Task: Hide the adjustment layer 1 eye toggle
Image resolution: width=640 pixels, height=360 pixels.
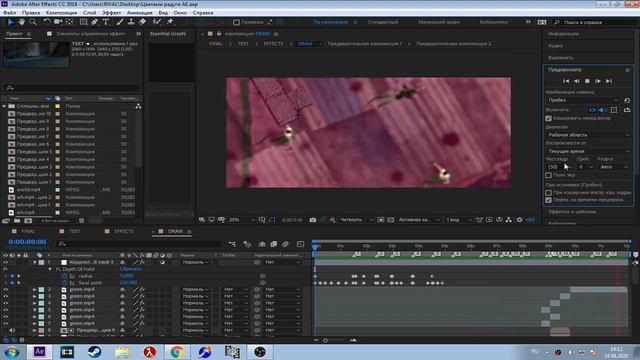Action: (6, 262)
